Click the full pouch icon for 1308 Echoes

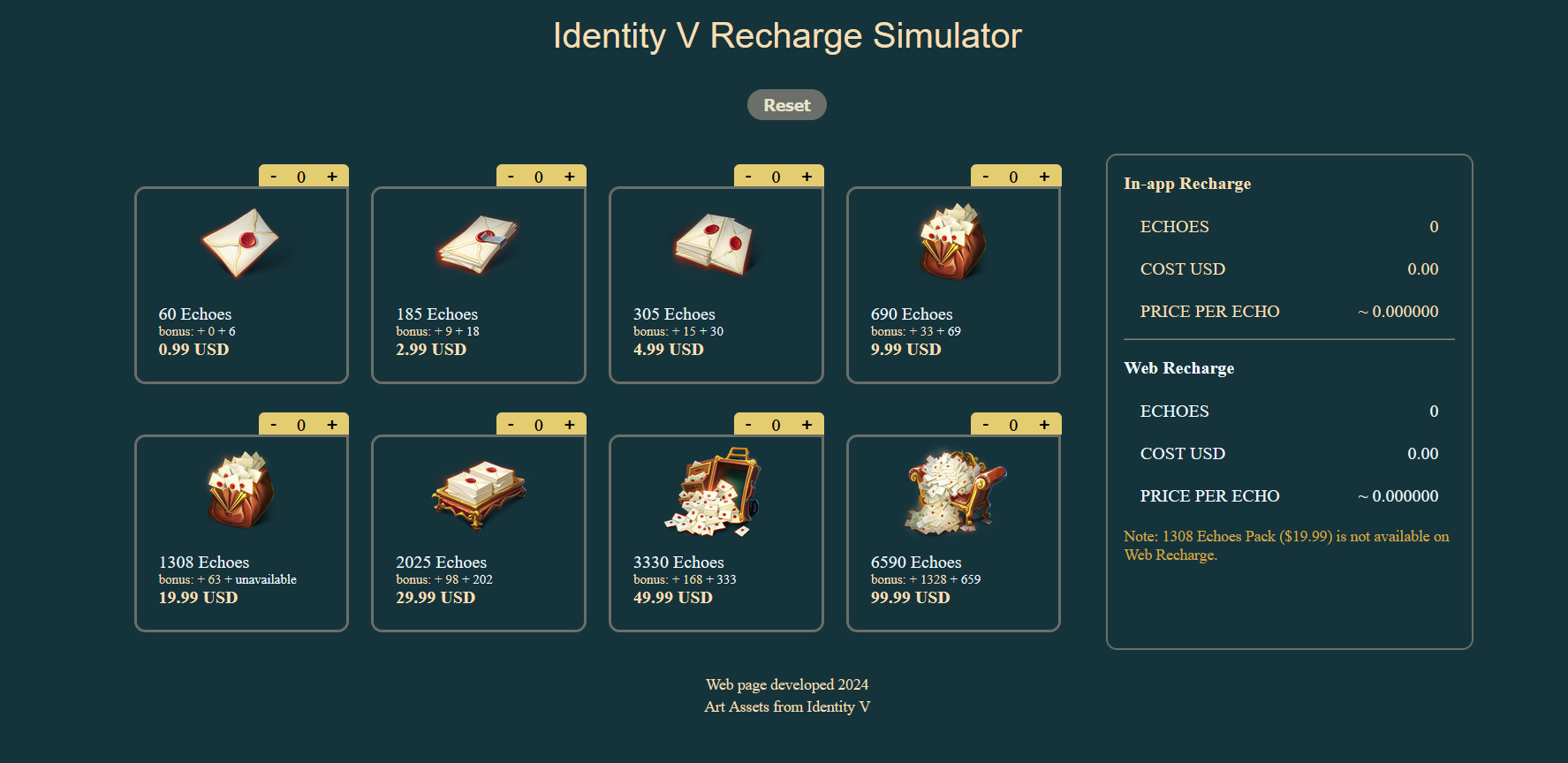click(x=240, y=490)
